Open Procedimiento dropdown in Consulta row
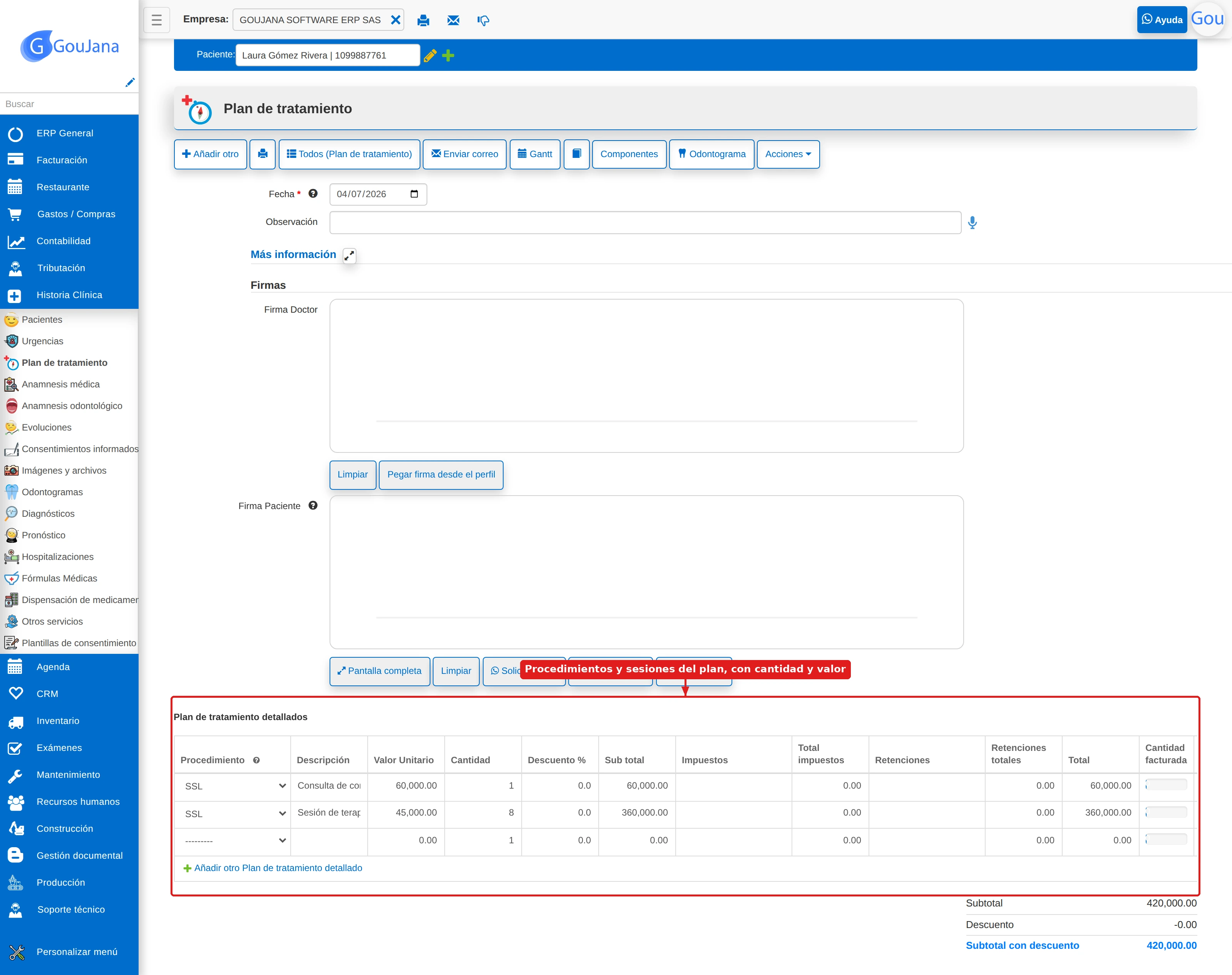 click(234, 786)
